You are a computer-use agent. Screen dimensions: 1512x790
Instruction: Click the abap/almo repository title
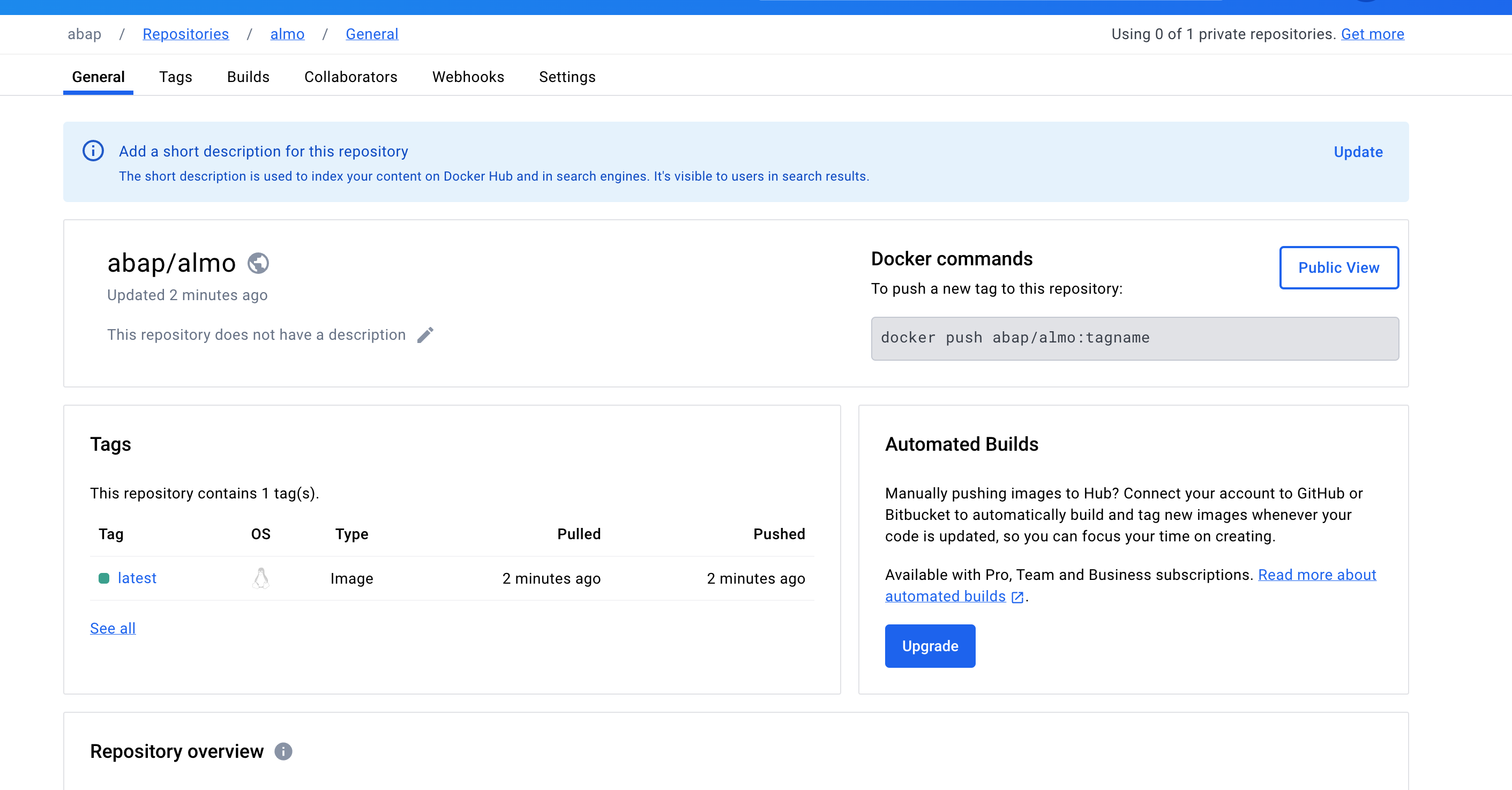[171, 263]
